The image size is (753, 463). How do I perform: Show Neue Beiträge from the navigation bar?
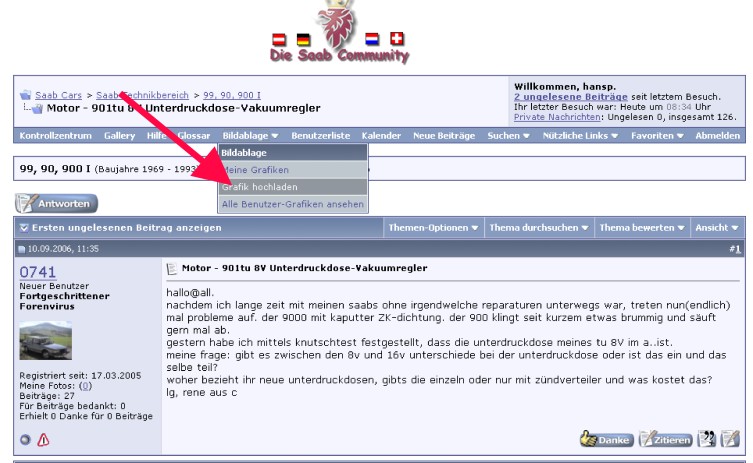point(444,136)
